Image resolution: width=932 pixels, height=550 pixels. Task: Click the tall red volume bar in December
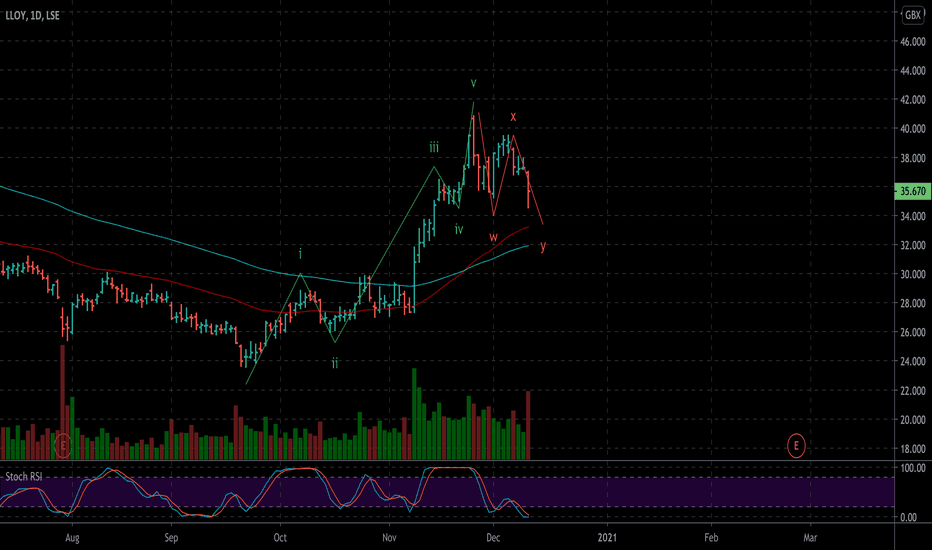[528, 425]
